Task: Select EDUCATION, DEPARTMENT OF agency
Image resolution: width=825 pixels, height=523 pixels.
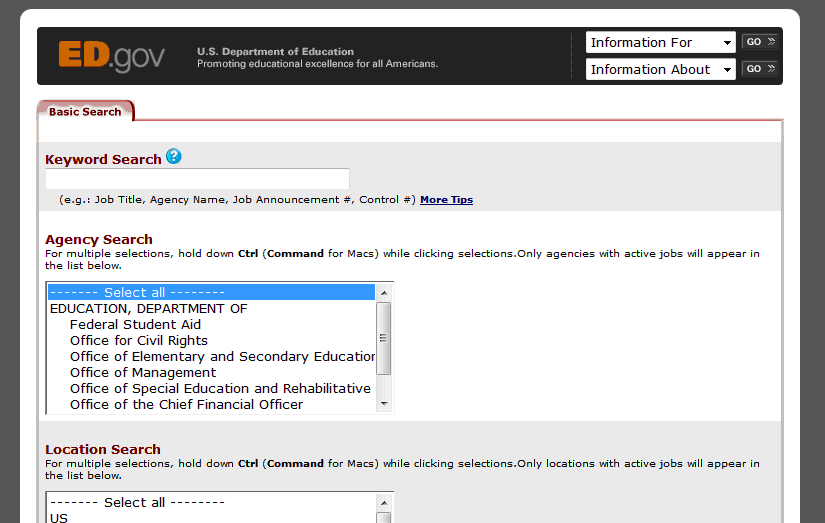Action: (149, 309)
